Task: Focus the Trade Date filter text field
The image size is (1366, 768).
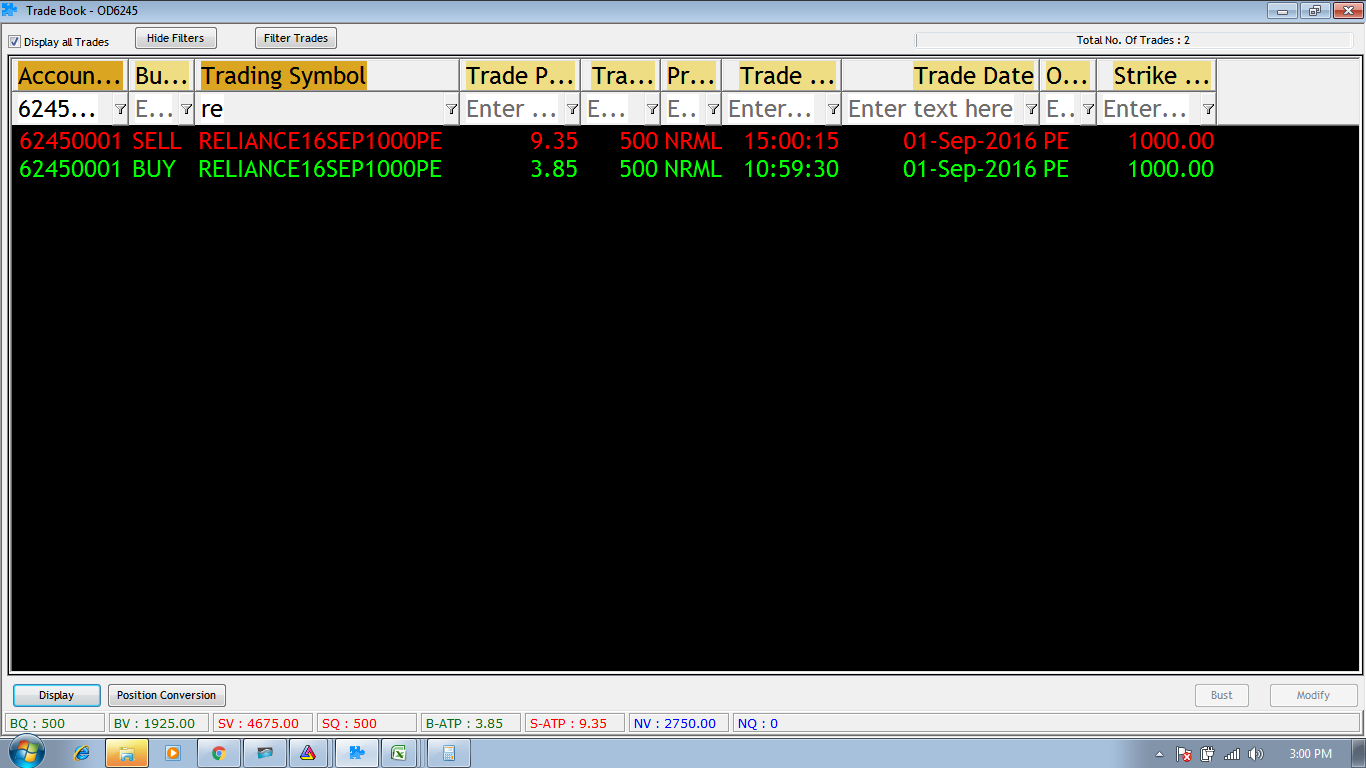Action: (x=932, y=109)
